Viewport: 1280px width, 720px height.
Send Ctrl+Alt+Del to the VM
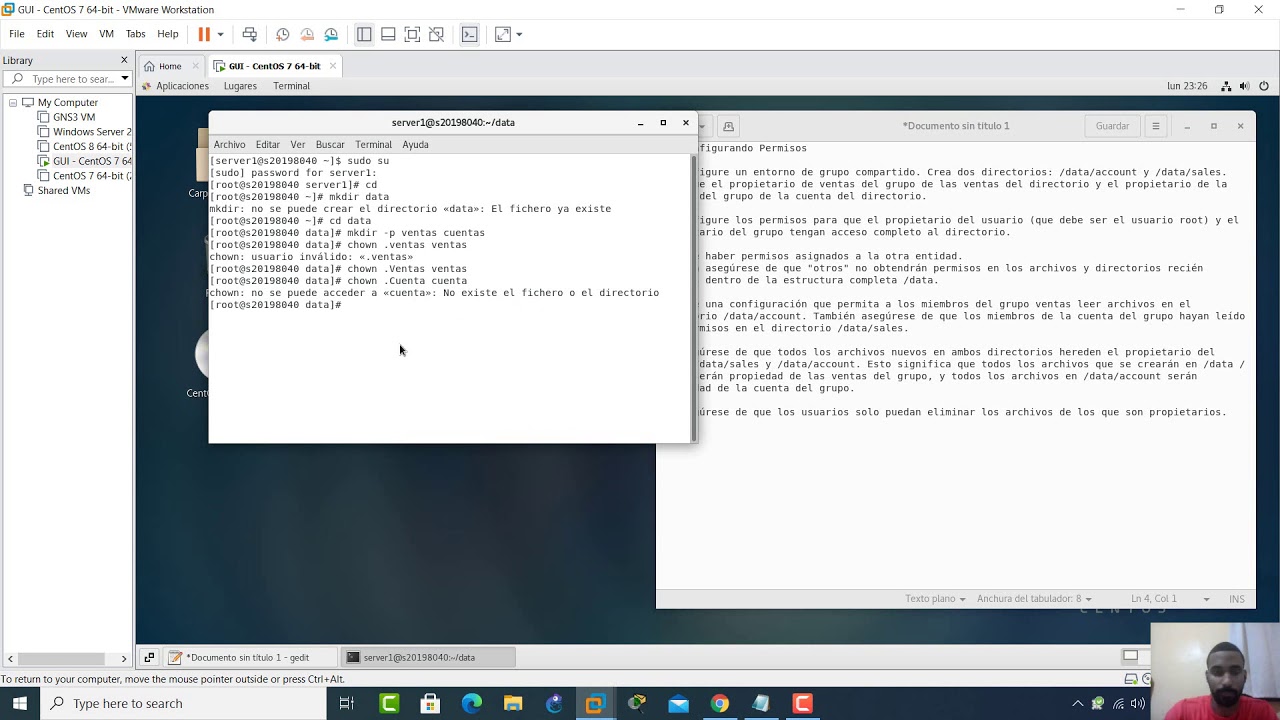click(x=250, y=34)
